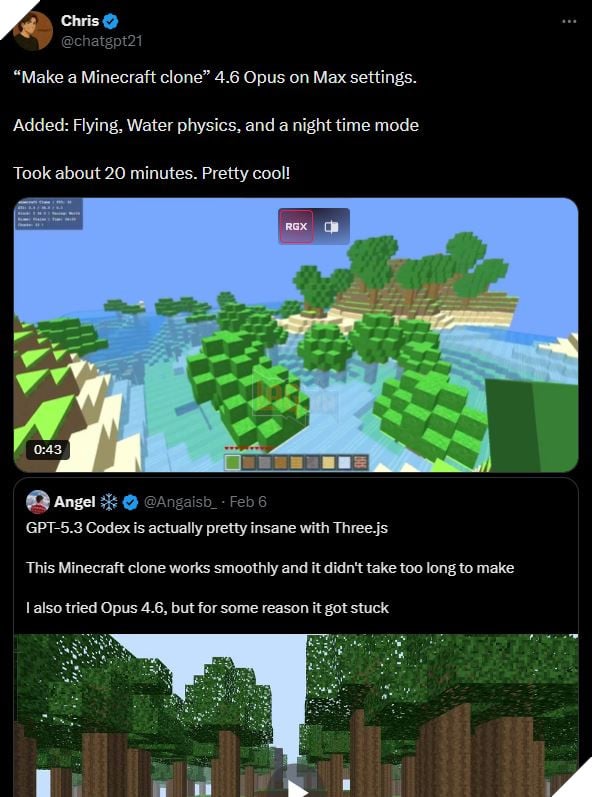
Task: Select the green grass block hotbar slot
Action: click(233, 462)
